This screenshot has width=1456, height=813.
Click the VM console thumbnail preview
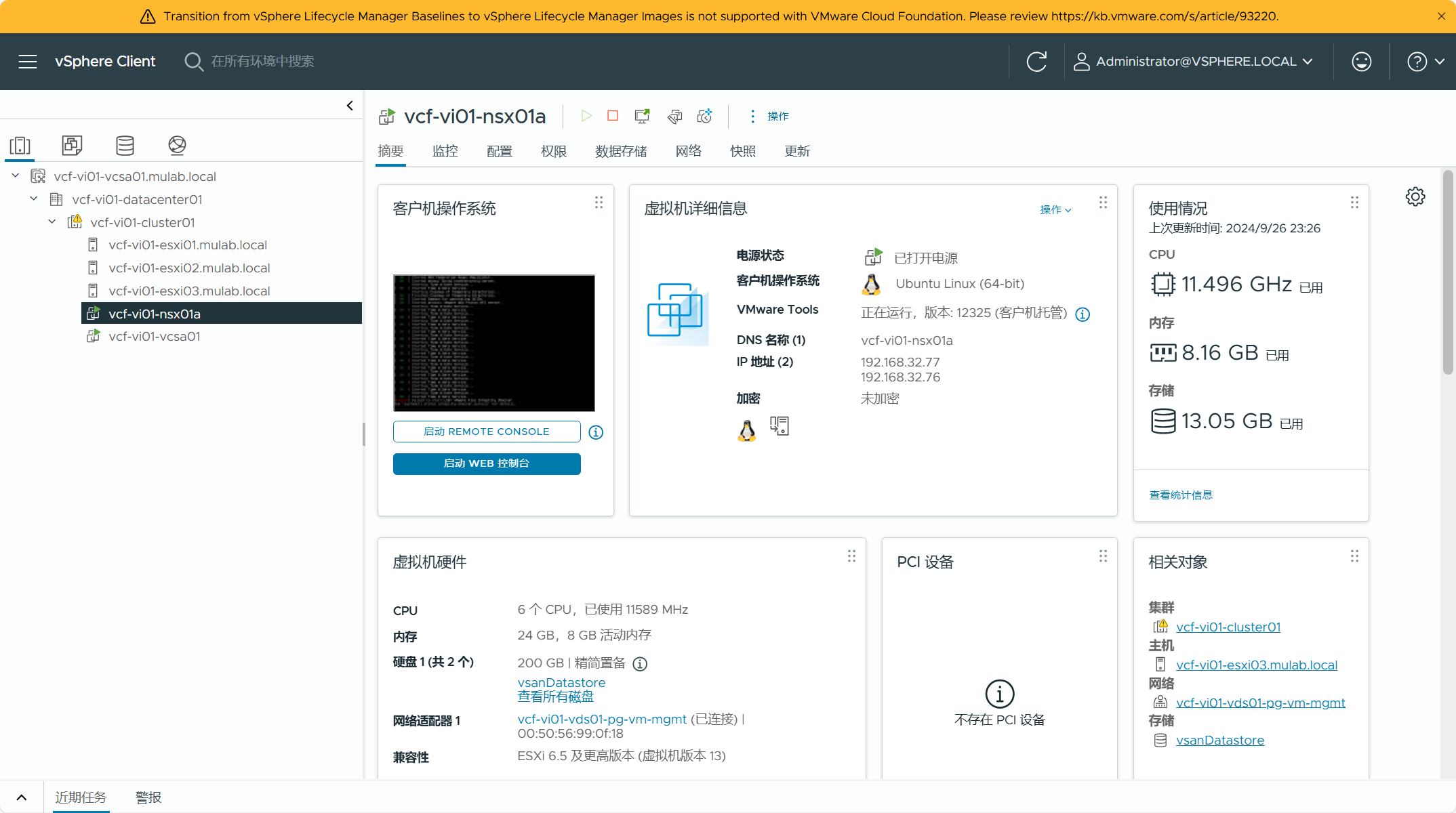point(494,343)
